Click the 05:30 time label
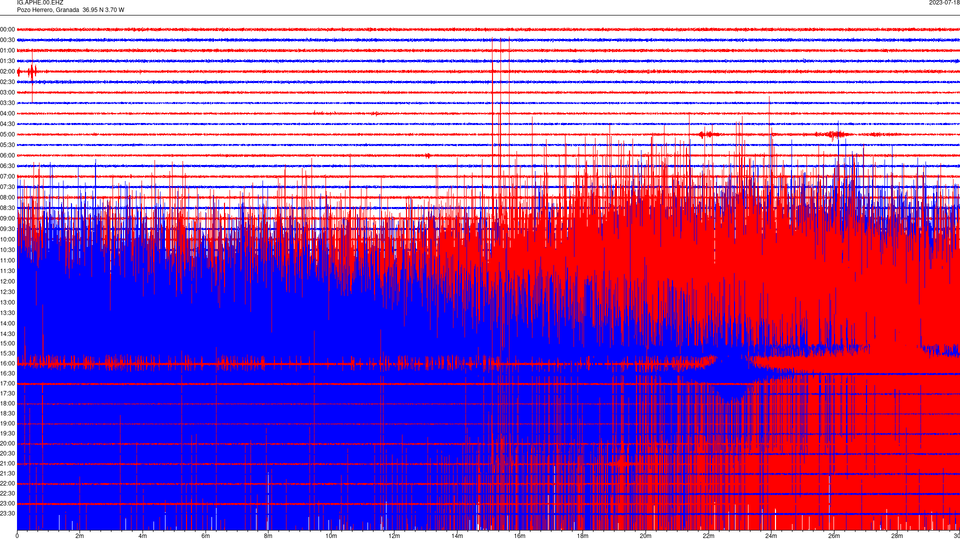This screenshot has width=960, height=540. 7,145
